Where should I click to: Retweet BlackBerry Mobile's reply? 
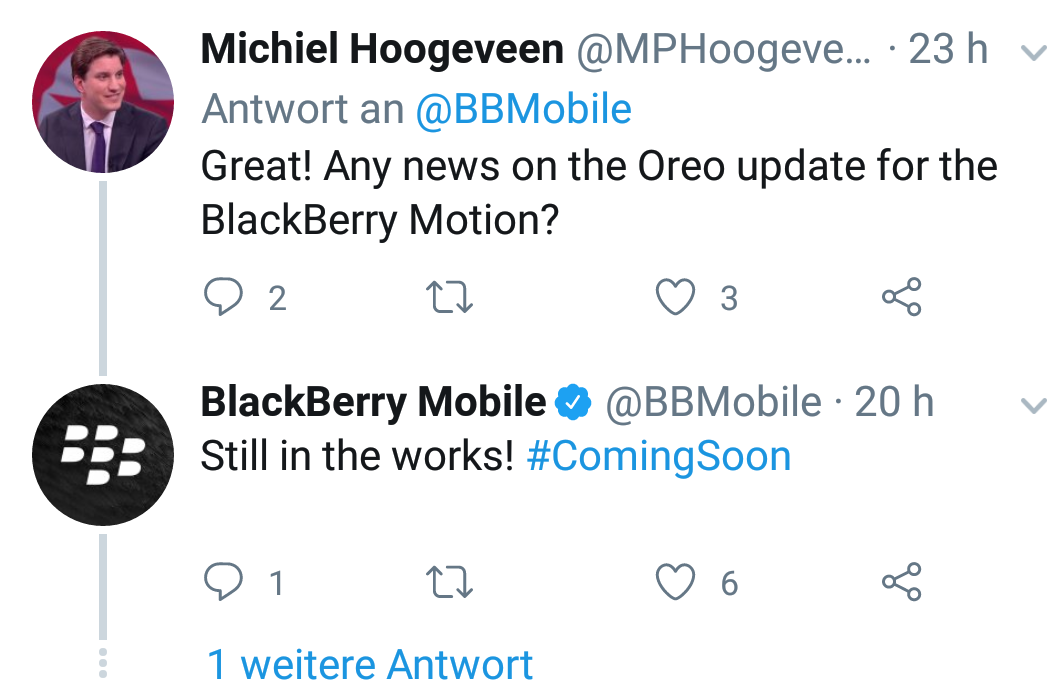coord(449,582)
